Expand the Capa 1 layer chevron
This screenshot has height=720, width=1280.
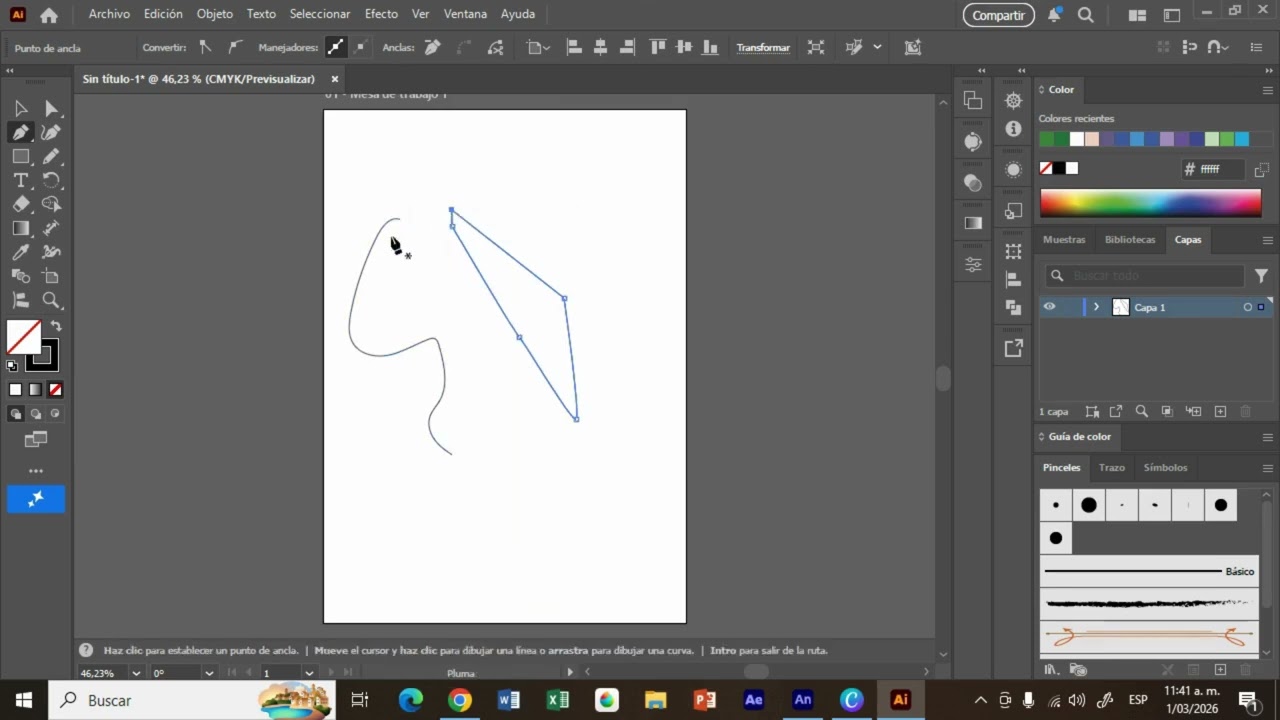[x=1096, y=307]
